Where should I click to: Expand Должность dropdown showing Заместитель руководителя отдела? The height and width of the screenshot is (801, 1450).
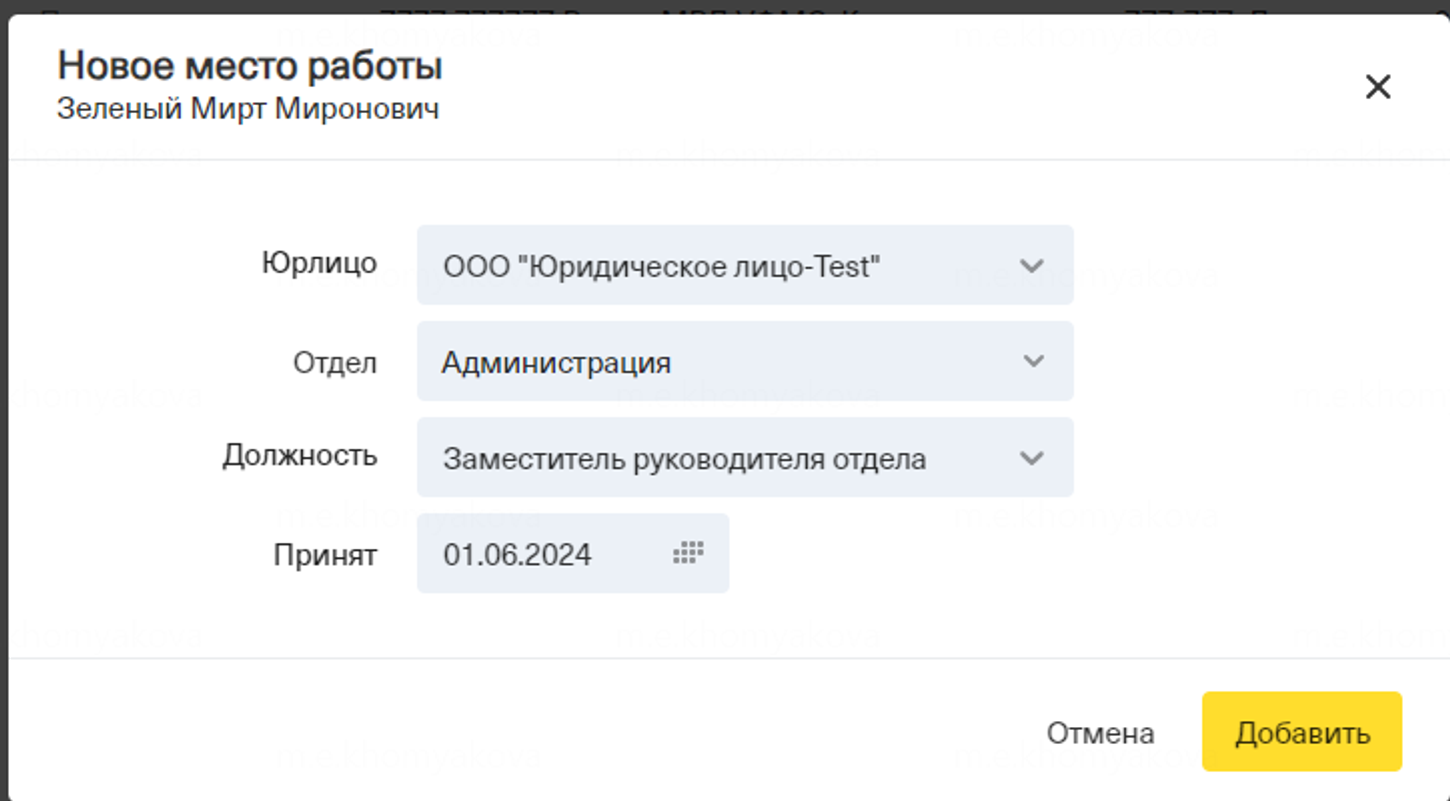(700, 459)
